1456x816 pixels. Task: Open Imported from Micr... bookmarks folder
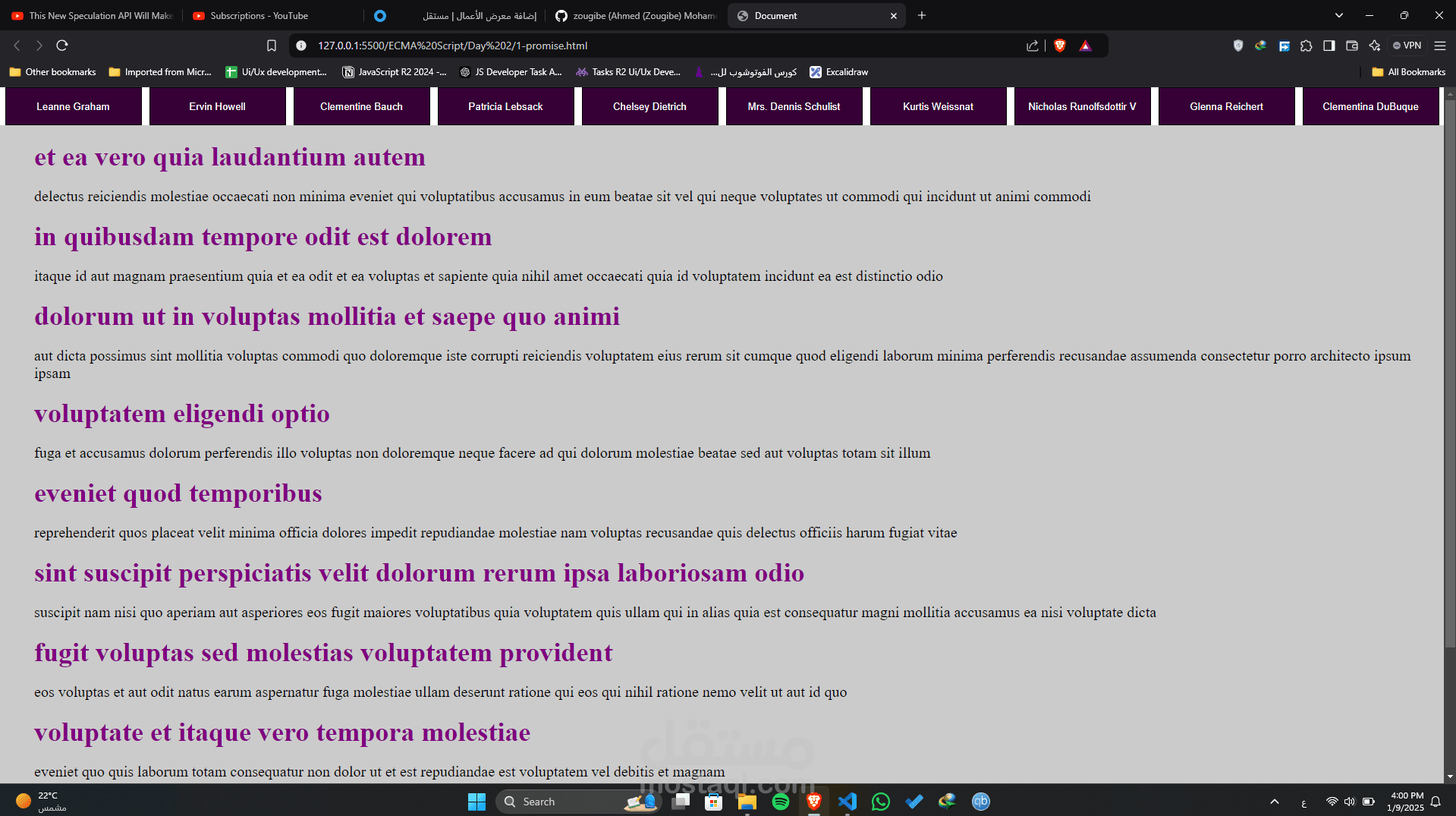coord(160,72)
